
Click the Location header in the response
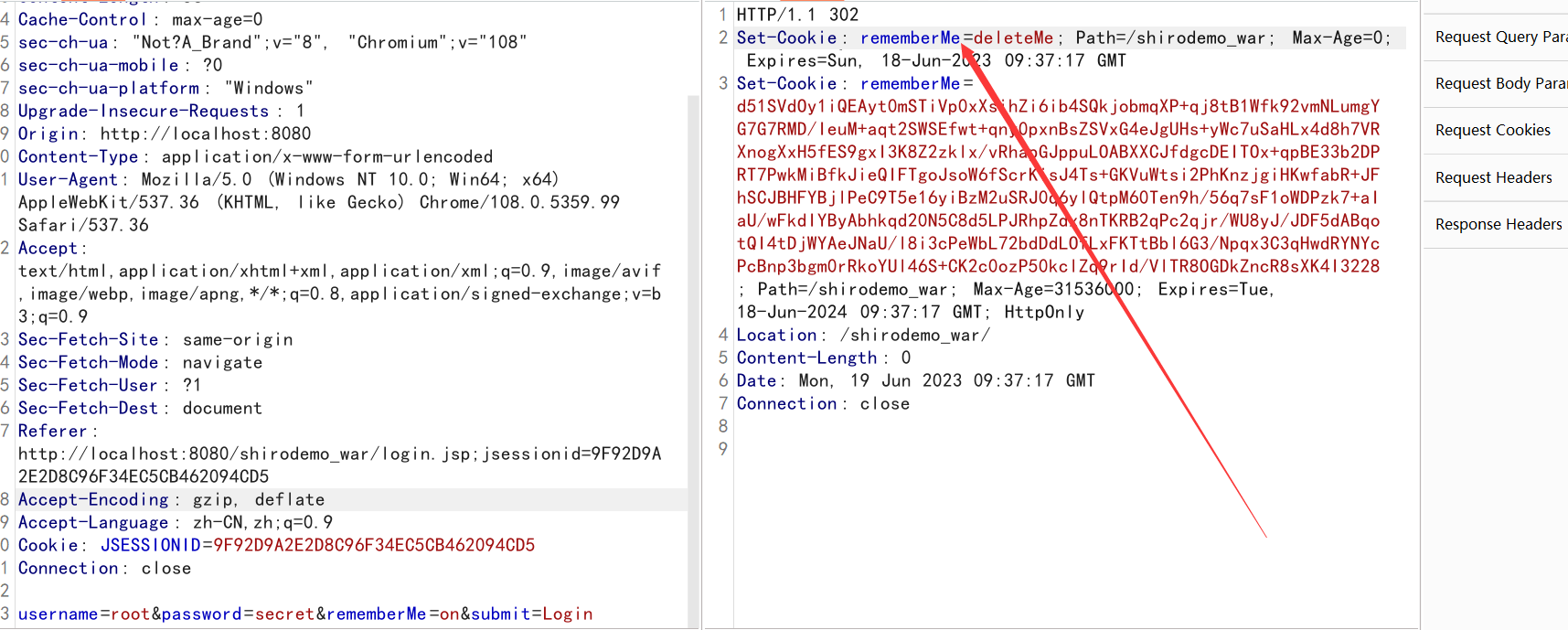coord(776,336)
